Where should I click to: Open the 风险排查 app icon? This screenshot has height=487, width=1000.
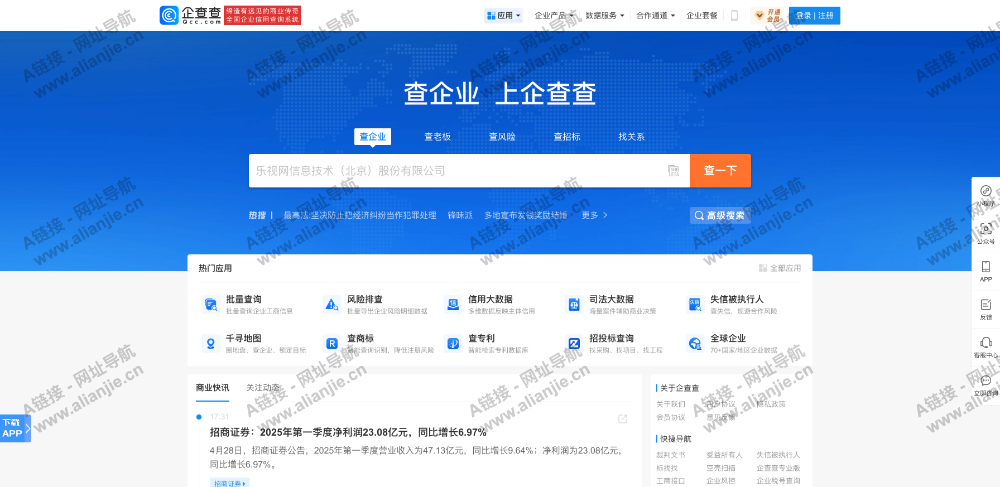click(x=331, y=304)
